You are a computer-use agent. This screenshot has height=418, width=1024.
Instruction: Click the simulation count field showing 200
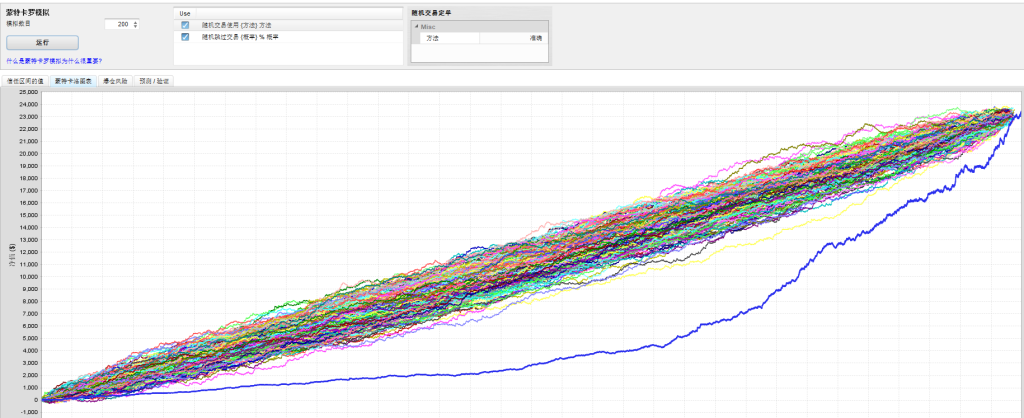click(x=117, y=23)
